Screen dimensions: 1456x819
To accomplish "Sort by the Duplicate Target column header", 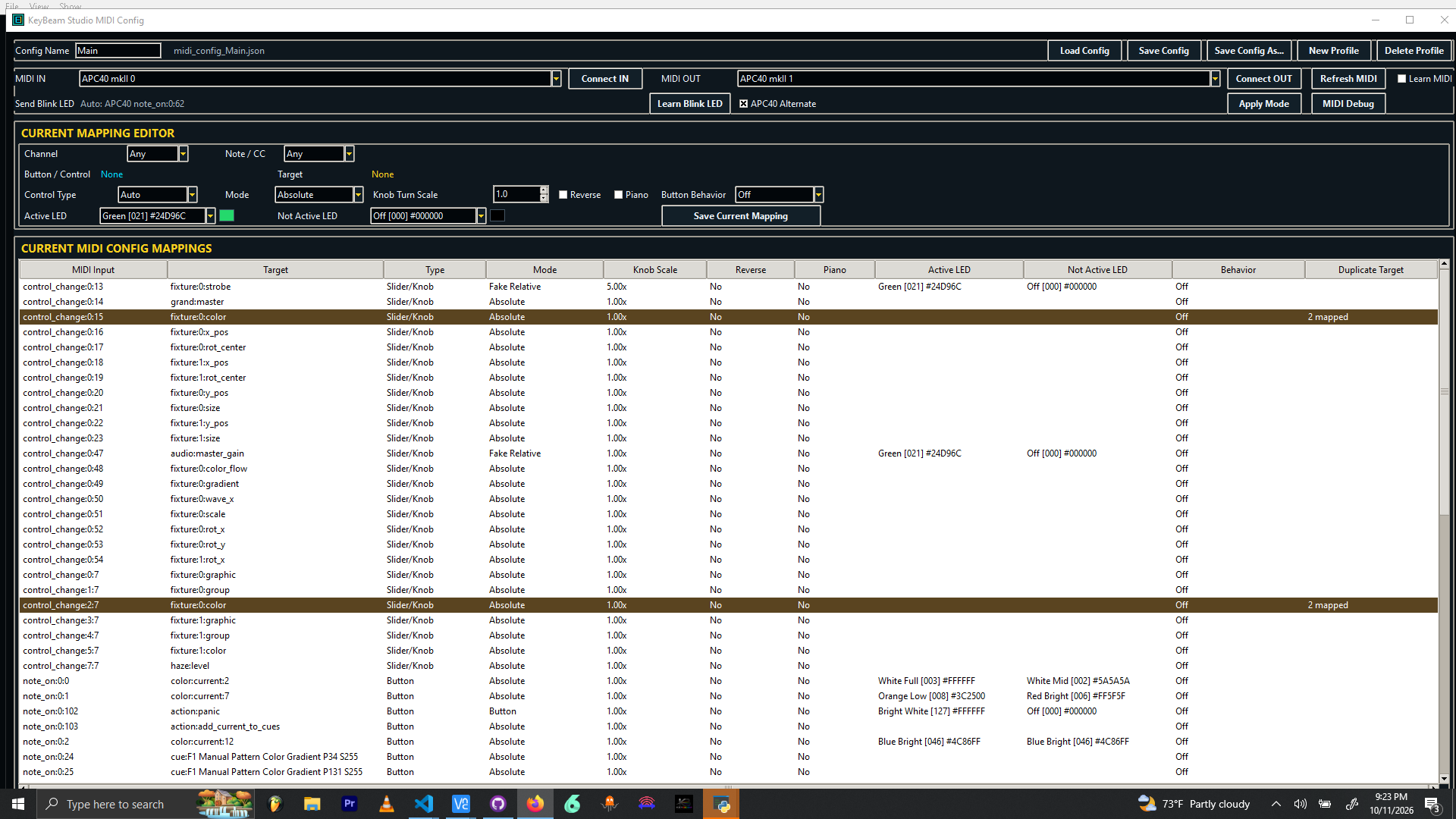I will tap(1370, 270).
